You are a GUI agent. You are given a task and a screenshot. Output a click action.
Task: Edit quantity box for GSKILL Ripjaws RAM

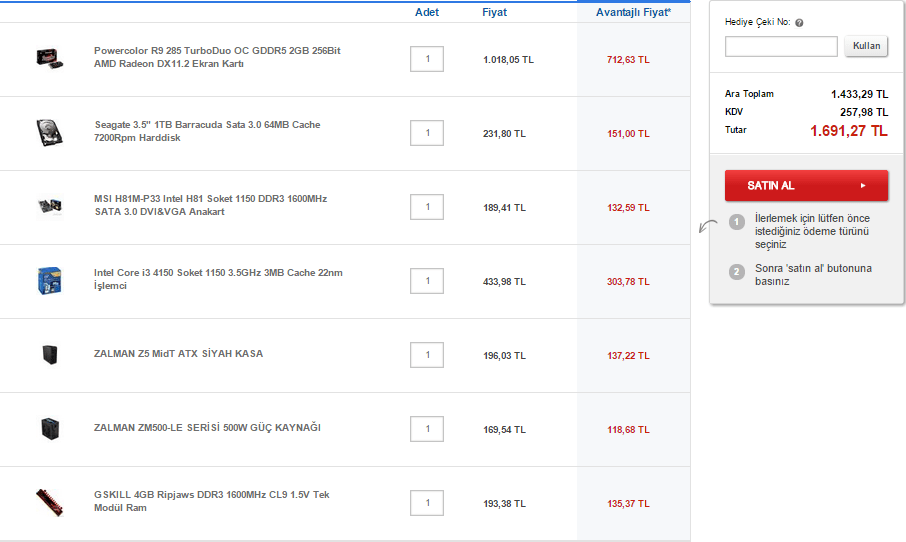point(427,503)
